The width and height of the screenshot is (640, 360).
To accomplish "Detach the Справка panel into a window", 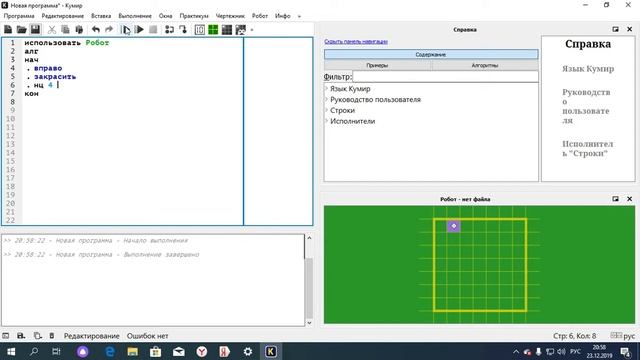I will (616, 29).
